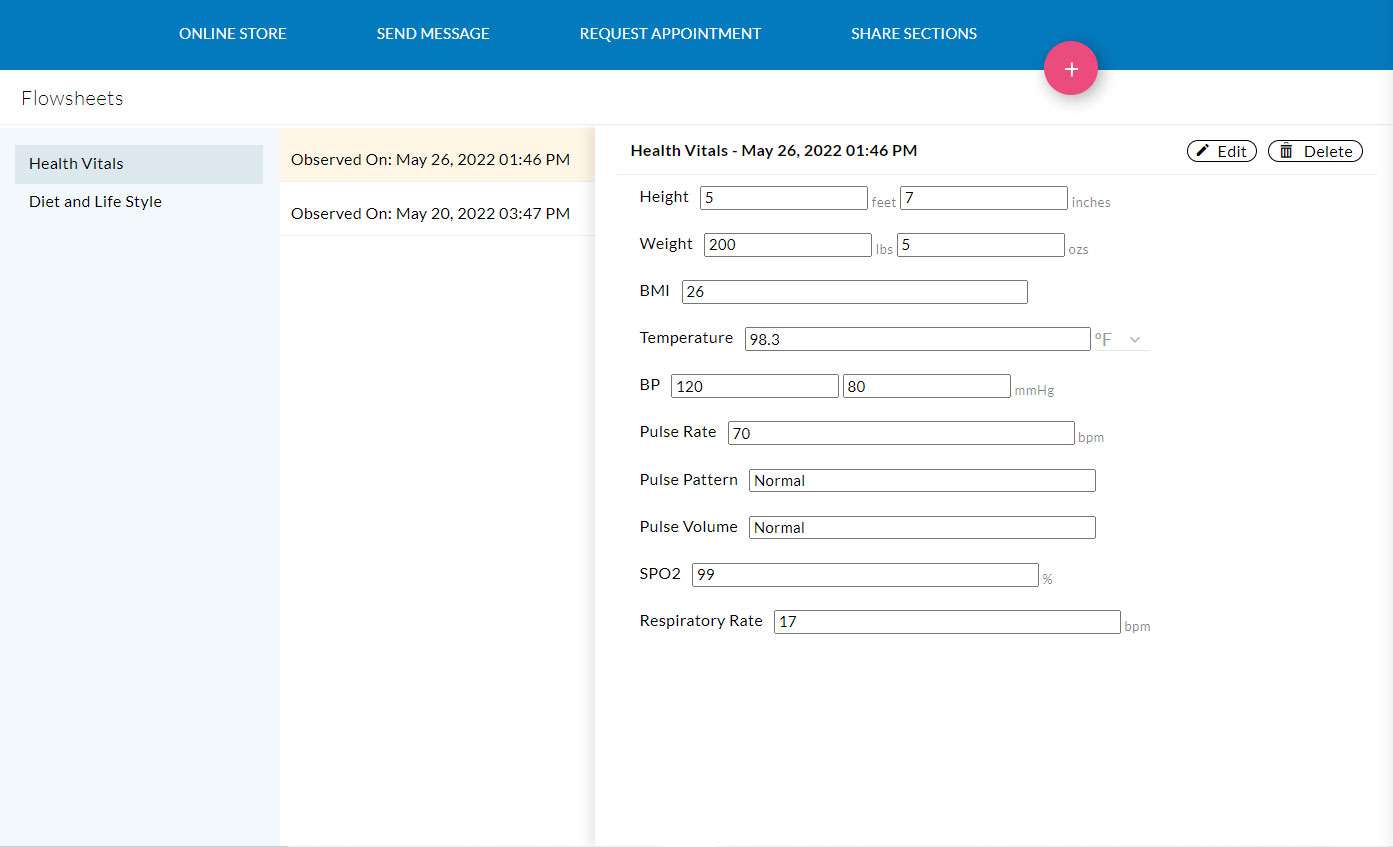This screenshot has height=847, width=1393.
Task: Click the Weight lbs input field
Action: [x=787, y=245]
